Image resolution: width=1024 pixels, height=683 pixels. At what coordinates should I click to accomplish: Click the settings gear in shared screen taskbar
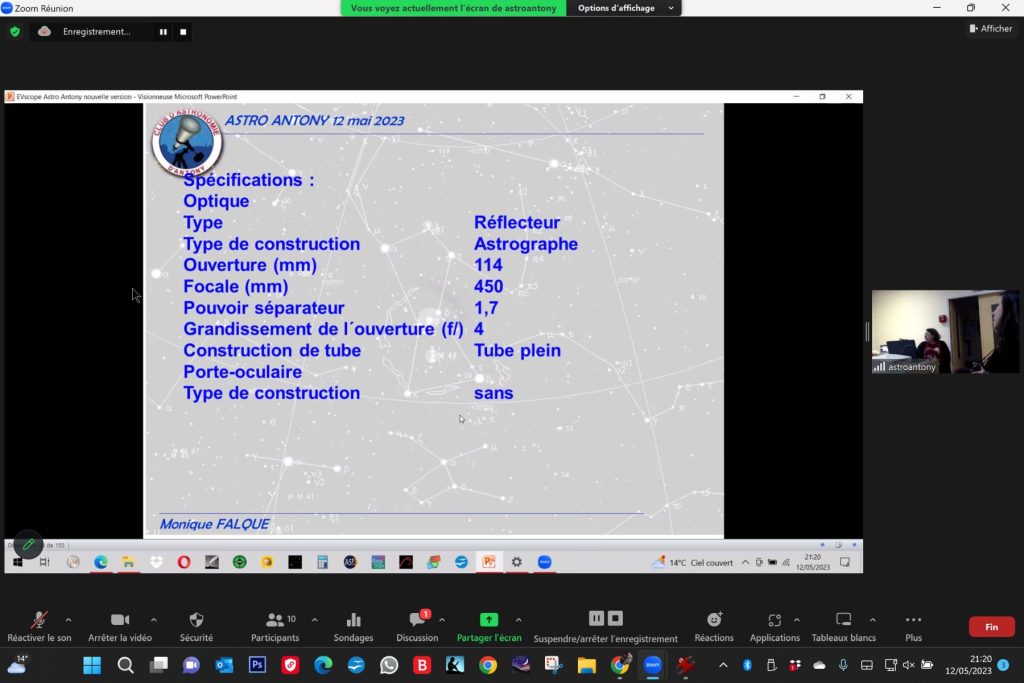coord(517,562)
